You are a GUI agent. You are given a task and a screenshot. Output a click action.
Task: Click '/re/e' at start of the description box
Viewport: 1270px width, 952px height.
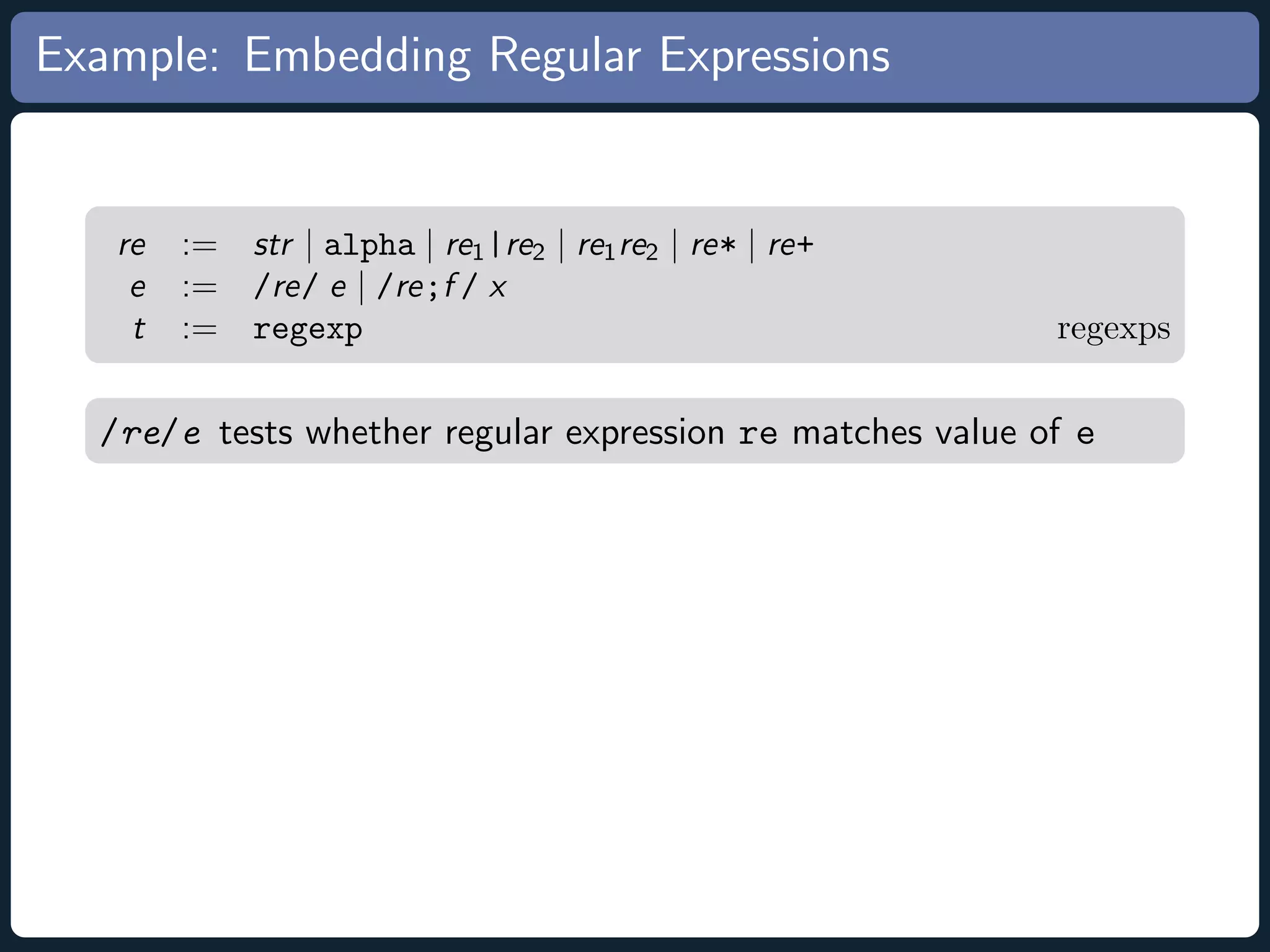point(151,433)
